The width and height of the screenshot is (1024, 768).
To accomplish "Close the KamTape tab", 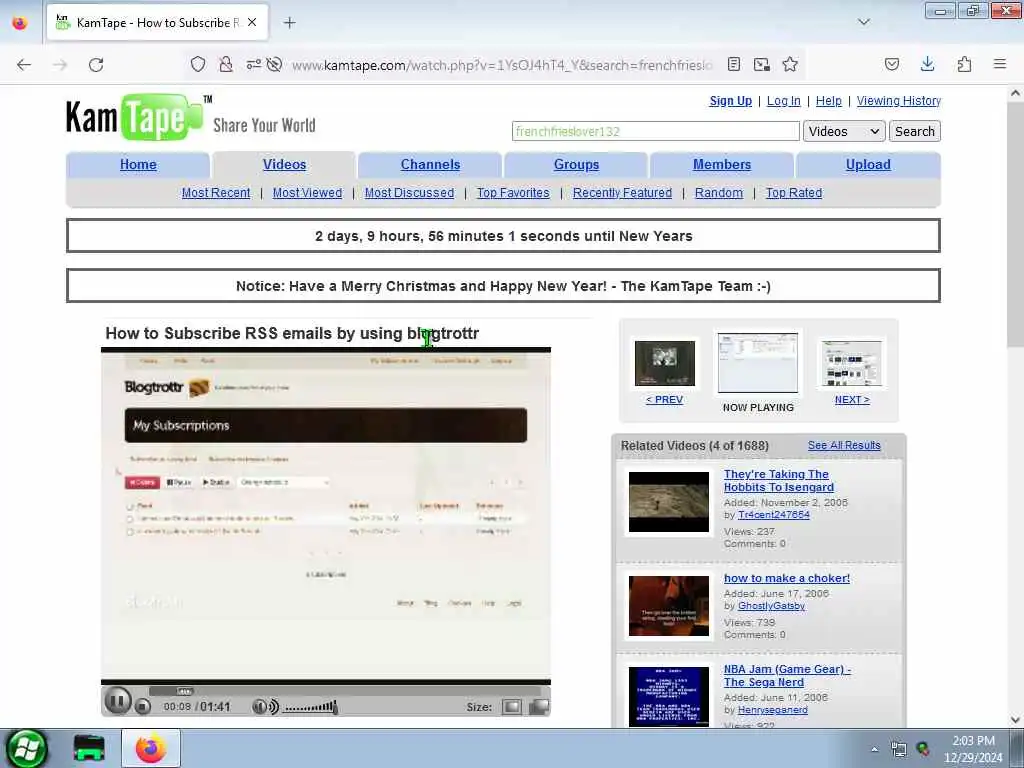I will click(252, 22).
